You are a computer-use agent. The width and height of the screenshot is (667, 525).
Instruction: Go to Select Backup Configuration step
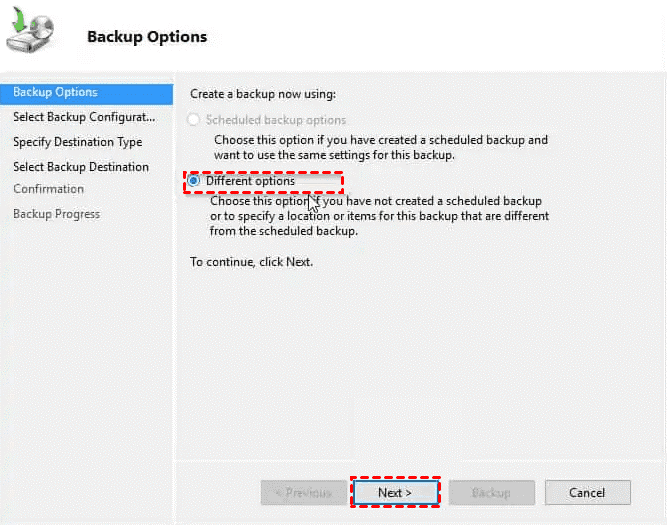[x=84, y=117]
